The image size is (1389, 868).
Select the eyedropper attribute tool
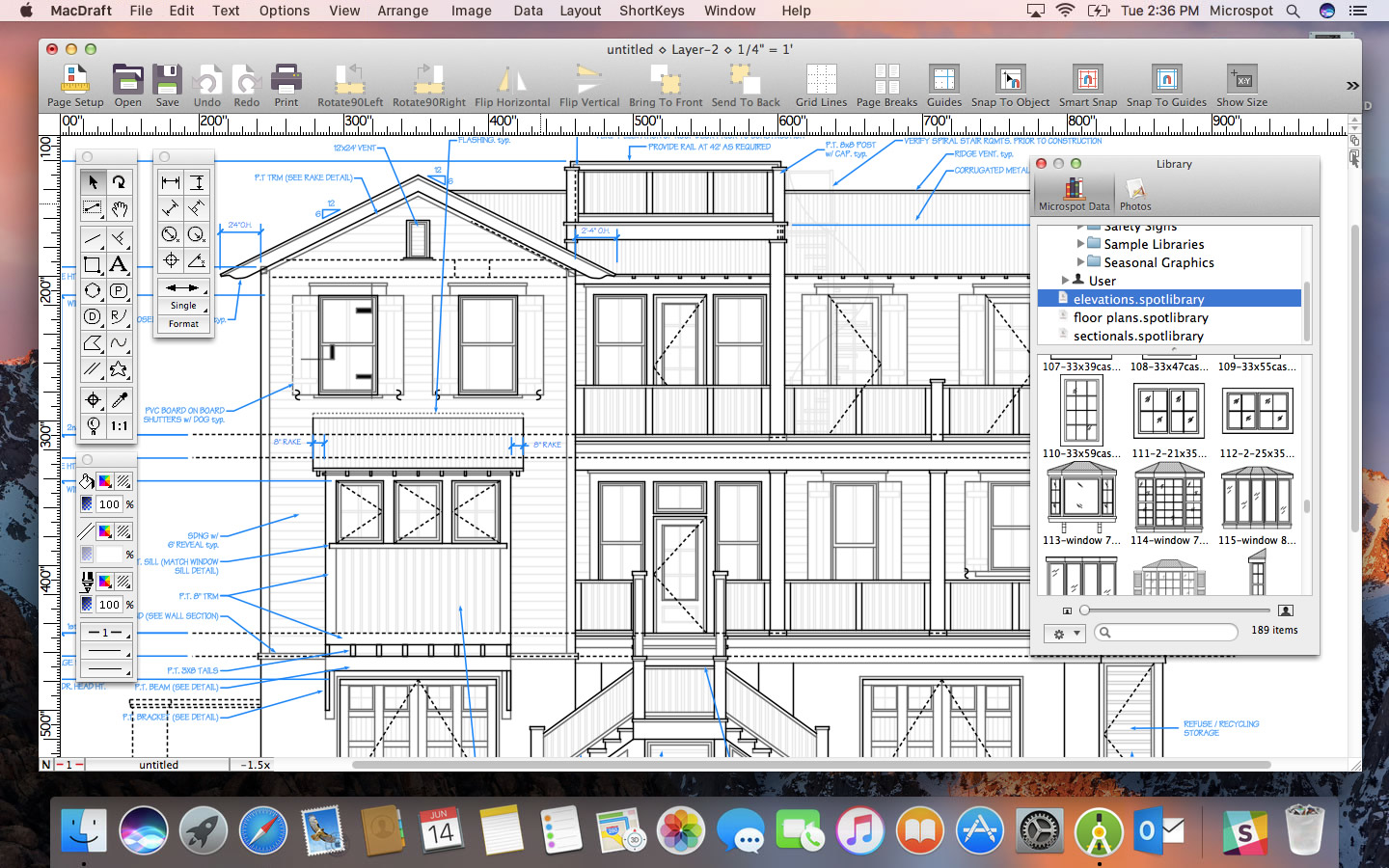[119, 399]
